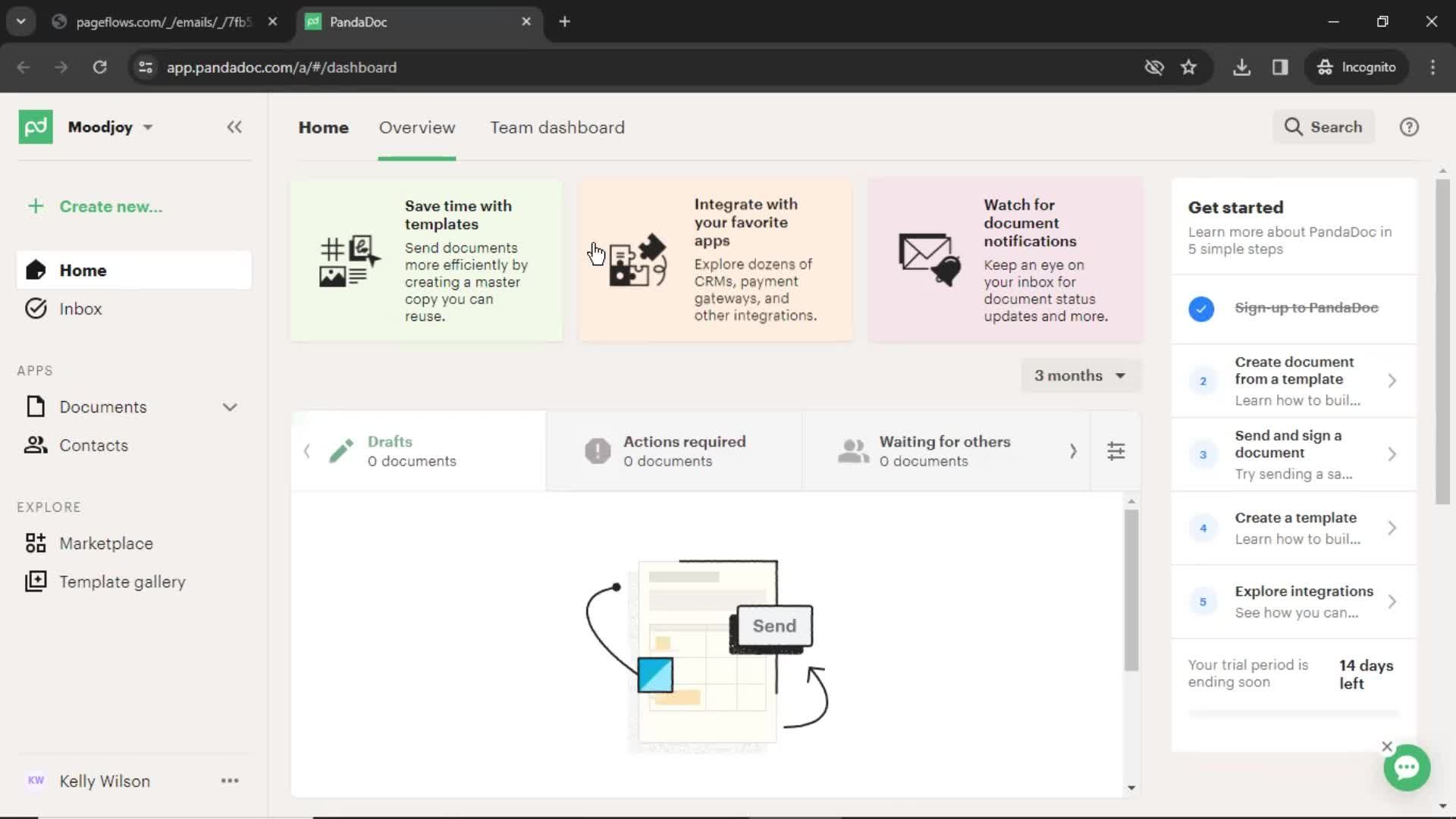The height and width of the screenshot is (819, 1456).
Task: Open Watch for document notifications card
Action: pos(1005,260)
